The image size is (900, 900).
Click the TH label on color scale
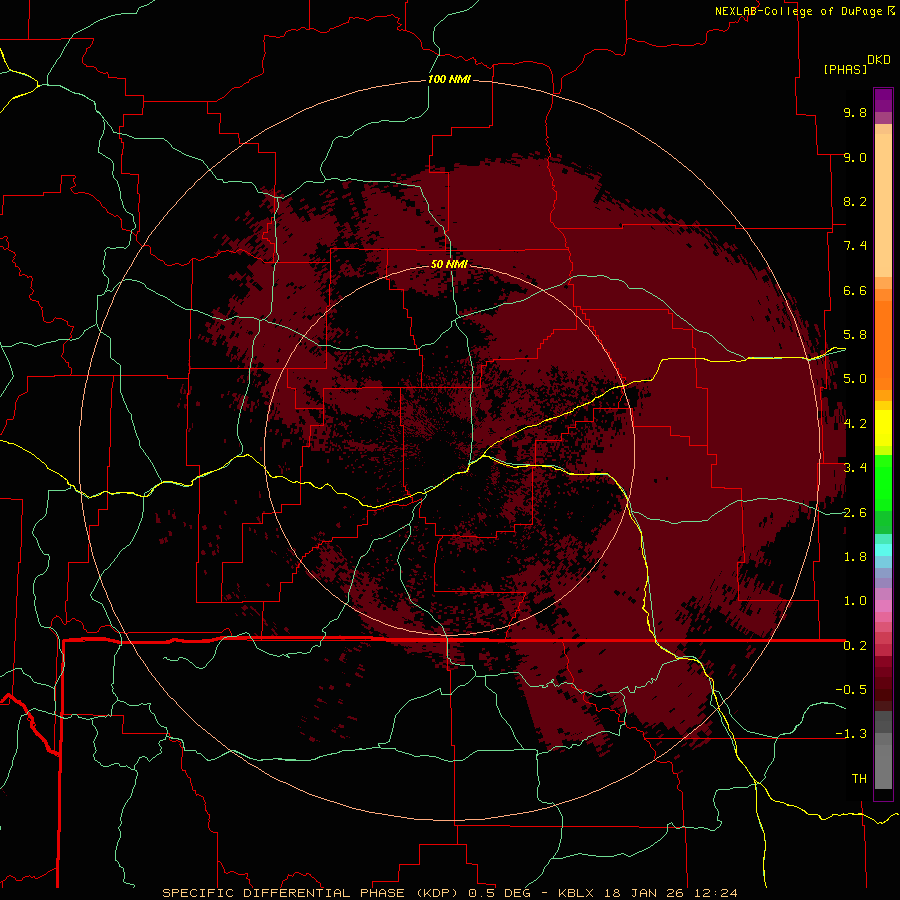click(859, 779)
